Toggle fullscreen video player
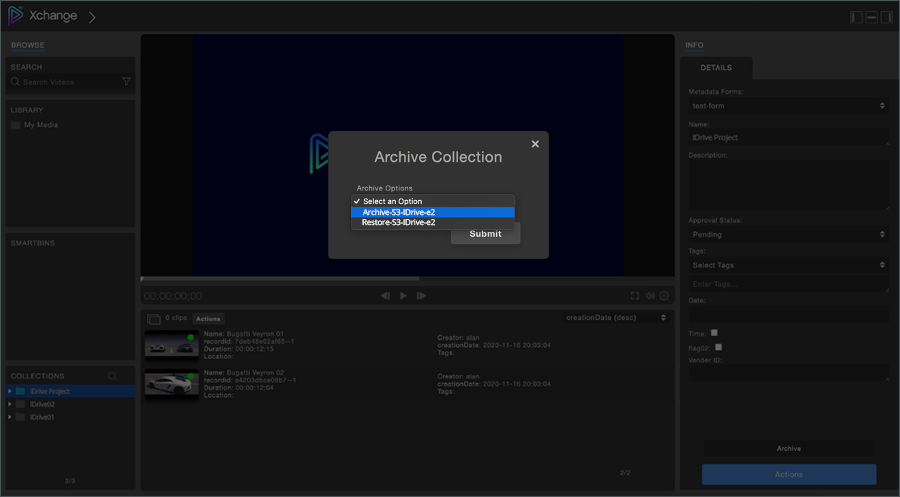This screenshot has width=900, height=497. tap(634, 296)
